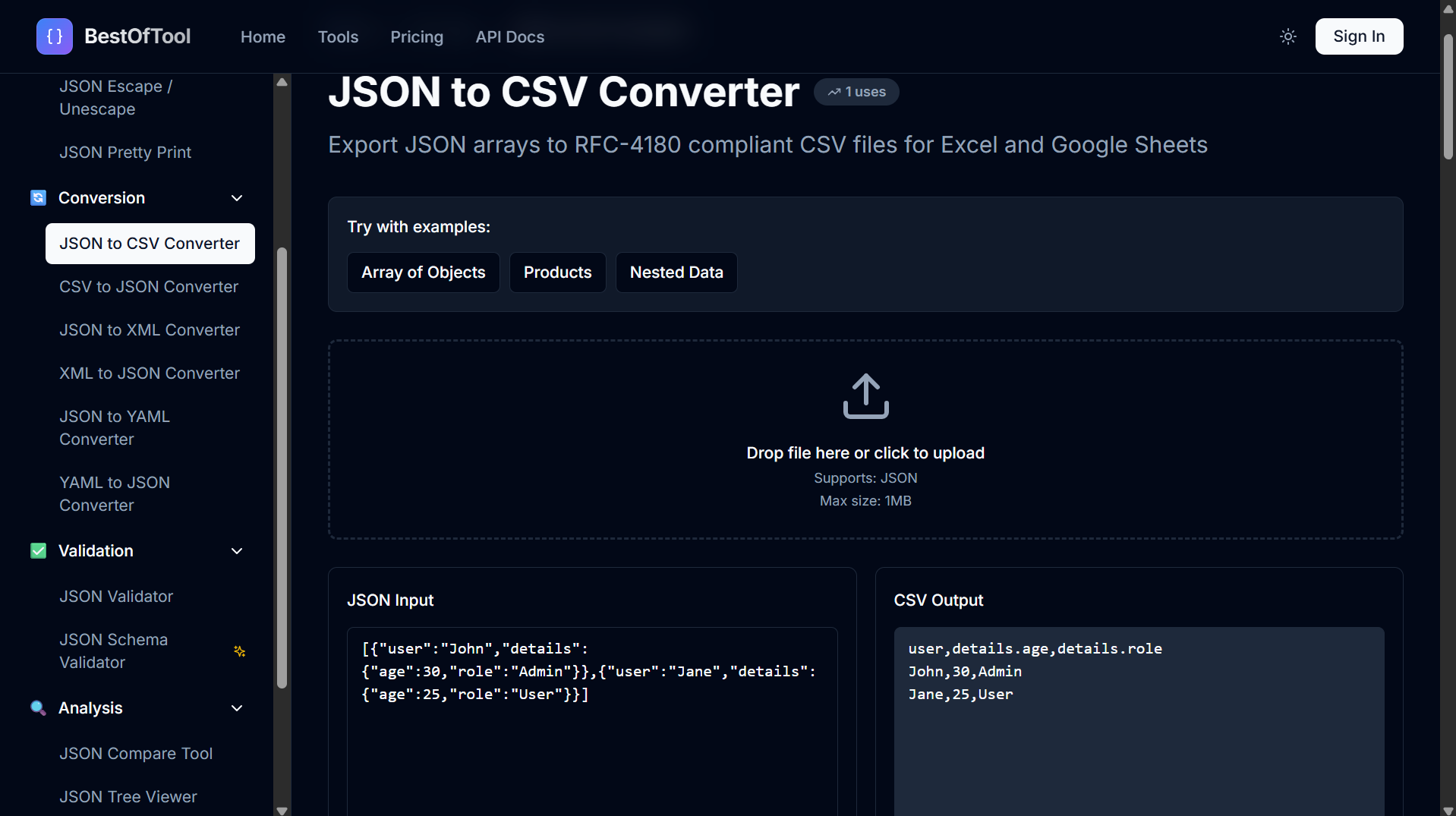Click 'Max size: 1MB' text
Image resolution: width=1456 pixels, height=816 pixels.
point(865,501)
